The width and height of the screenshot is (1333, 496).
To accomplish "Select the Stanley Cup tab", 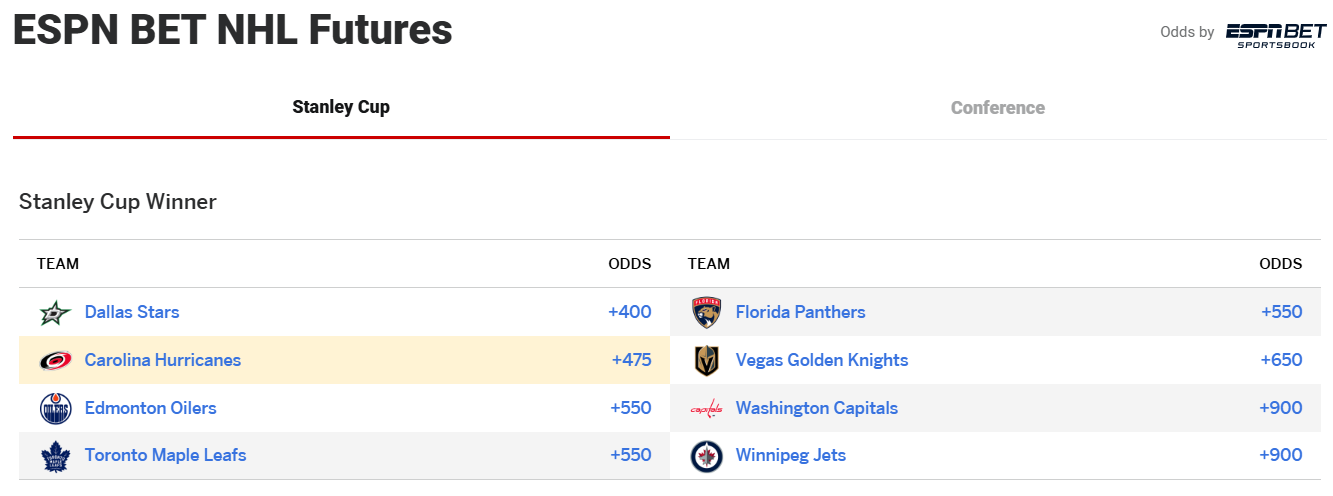I will (341, 108).
